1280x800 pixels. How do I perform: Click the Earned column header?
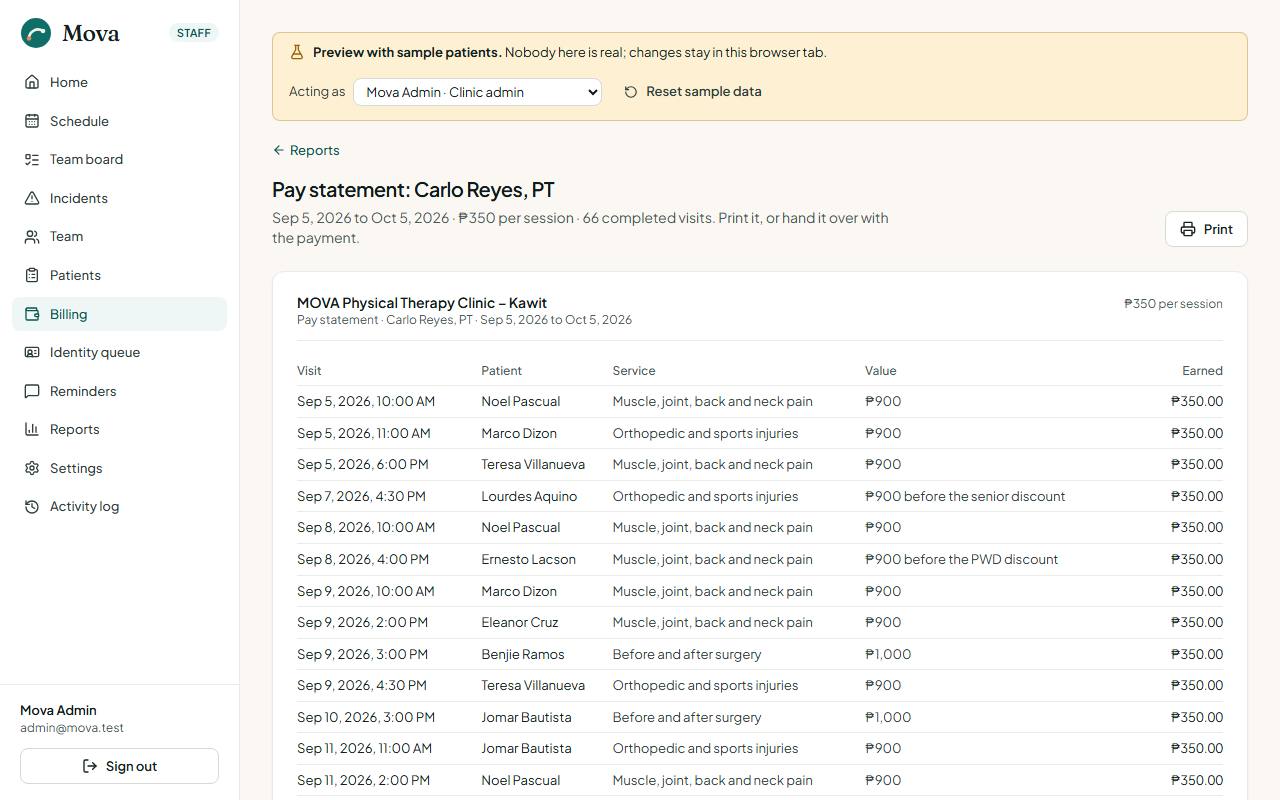[x=1202, y=370]
